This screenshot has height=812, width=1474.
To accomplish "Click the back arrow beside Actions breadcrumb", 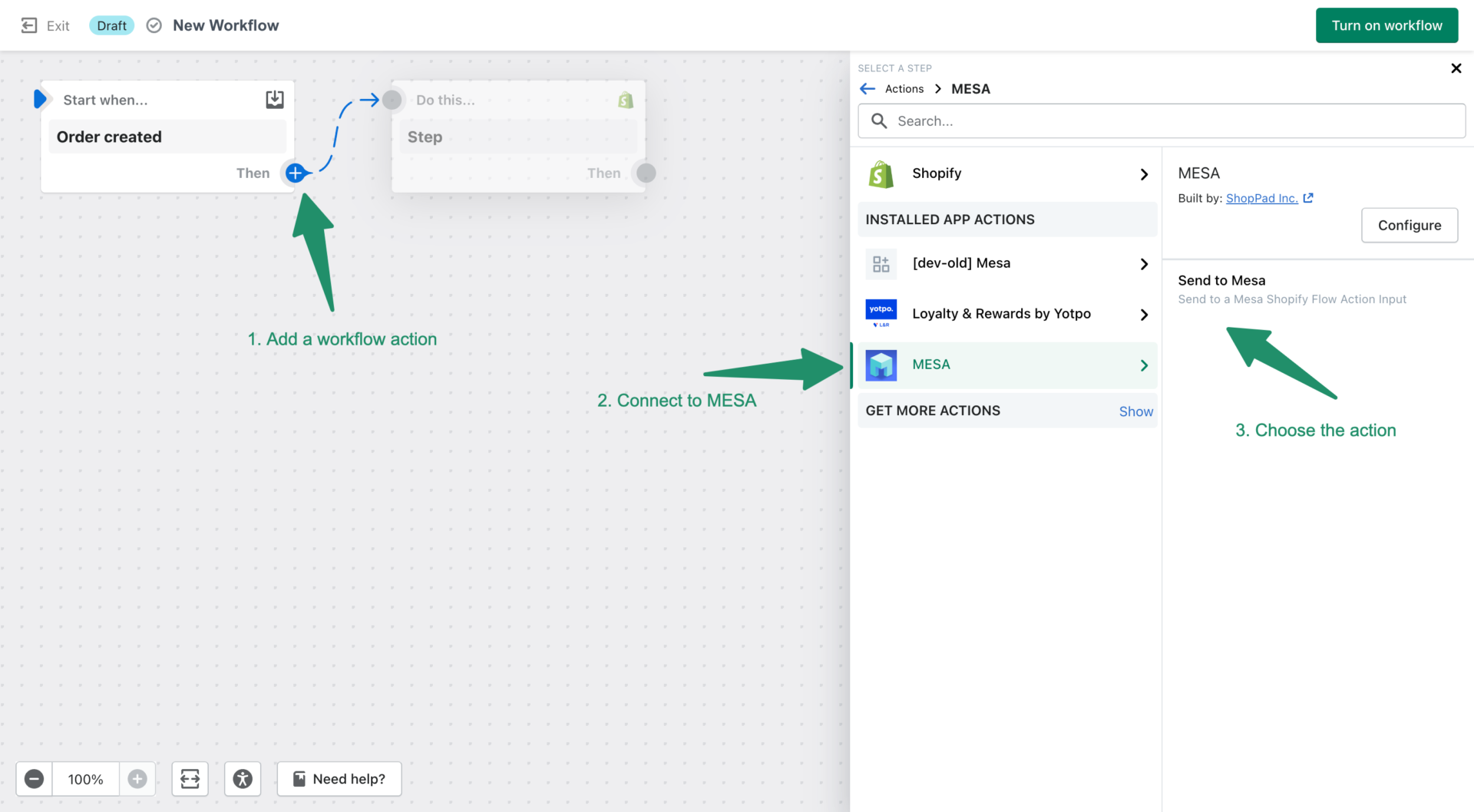I will click(868, 88).
